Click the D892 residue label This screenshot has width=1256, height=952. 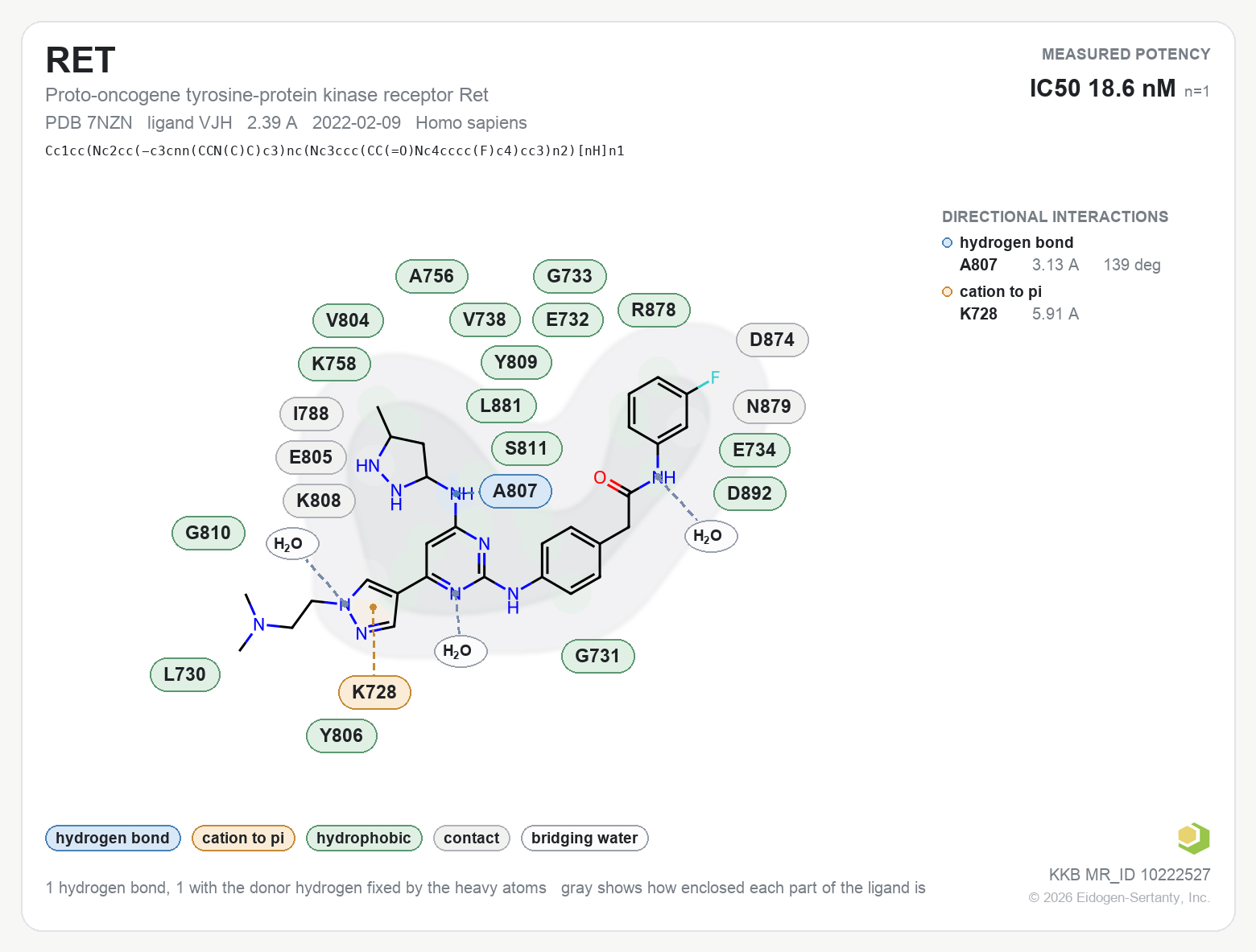(750, 493)
